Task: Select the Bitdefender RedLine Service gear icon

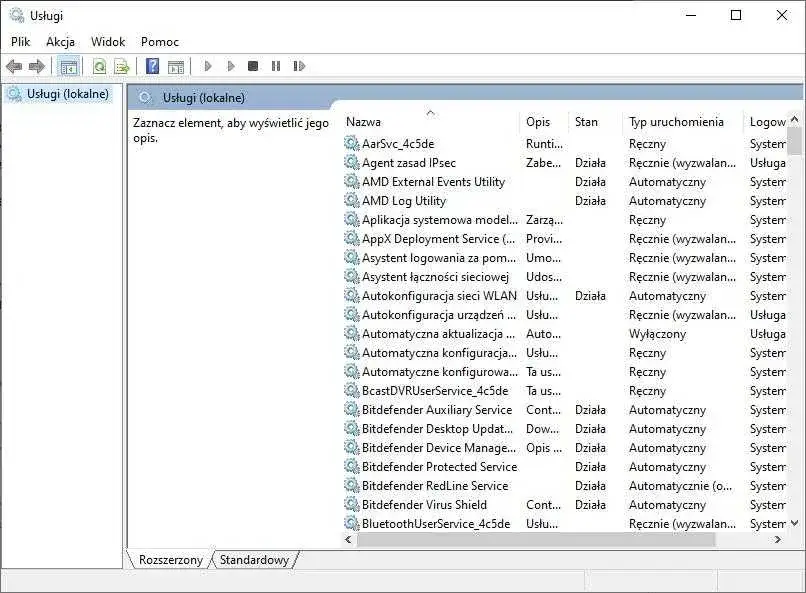Action: coord(352,486)
